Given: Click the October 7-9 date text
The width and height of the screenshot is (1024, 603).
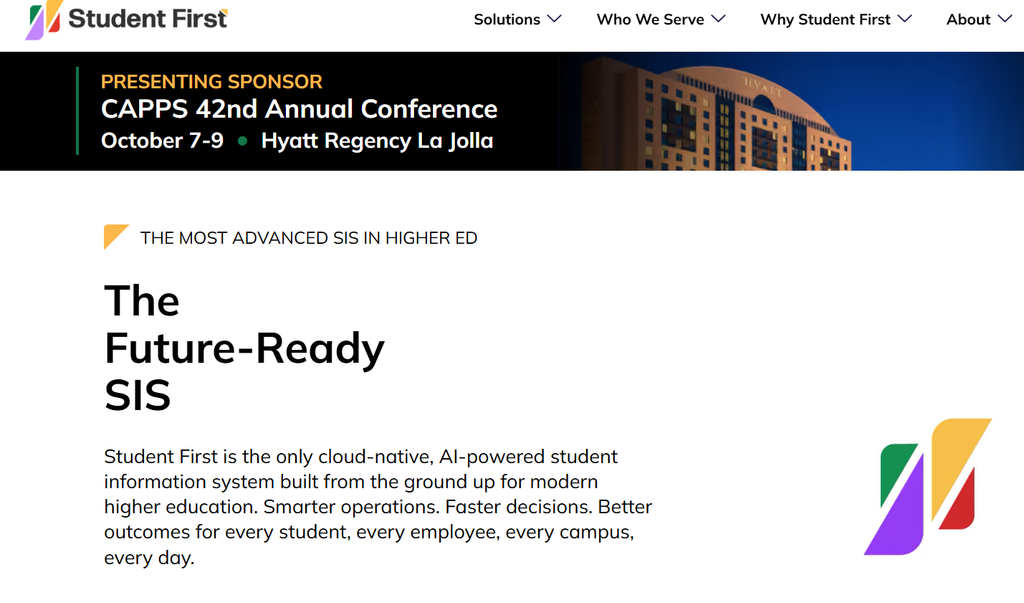Looking at the screenshot, I should [x=162, y=140].
